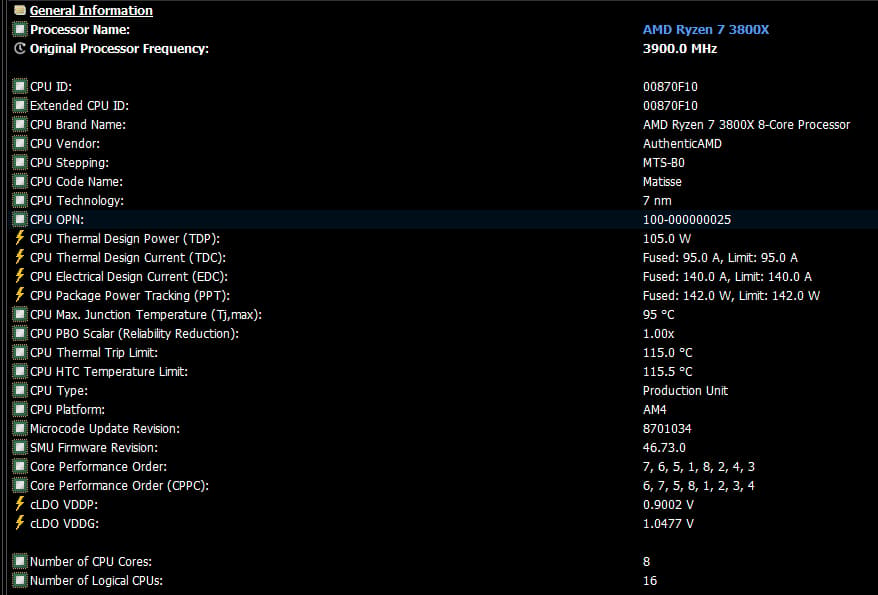The height and width of the screenshot is (595, 878).
Task: Click the chip icon beside CPU Stepping
Action: click(20, 162)
